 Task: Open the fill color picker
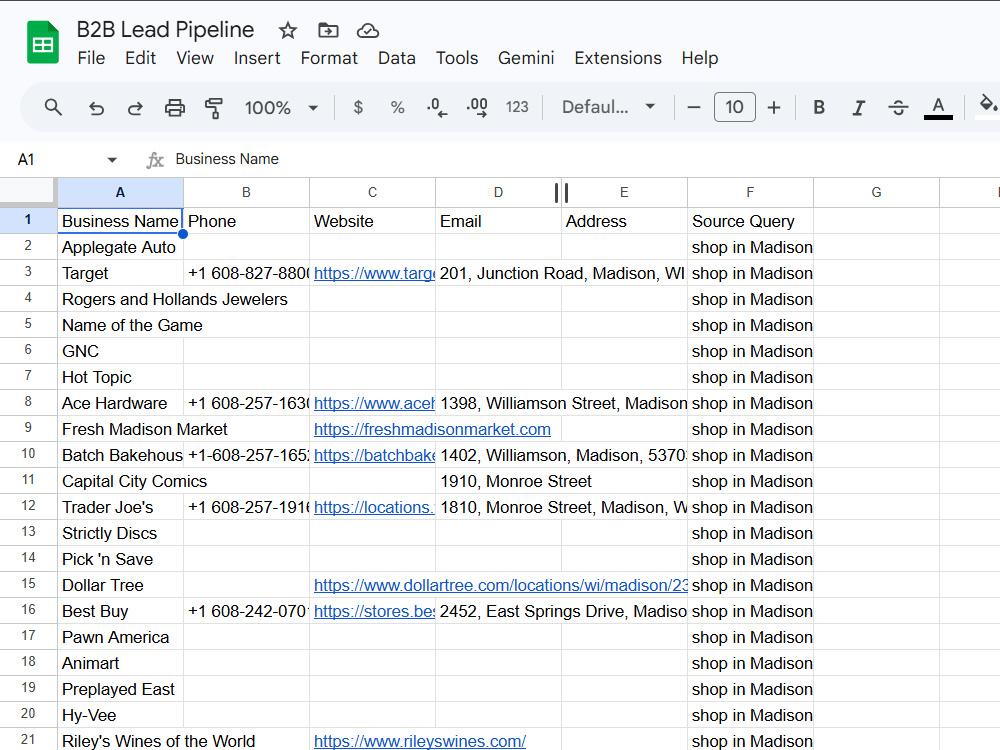point(987,105)
